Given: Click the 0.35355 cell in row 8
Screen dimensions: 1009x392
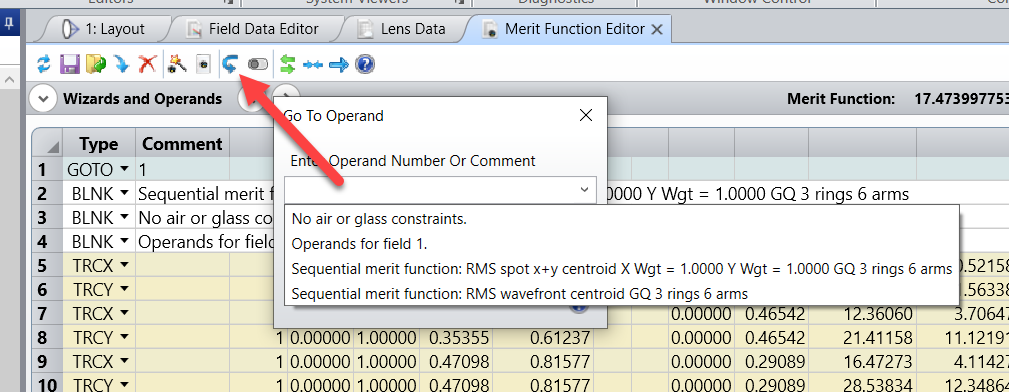Looking at the screenshot, I should [x=455, y=337].
